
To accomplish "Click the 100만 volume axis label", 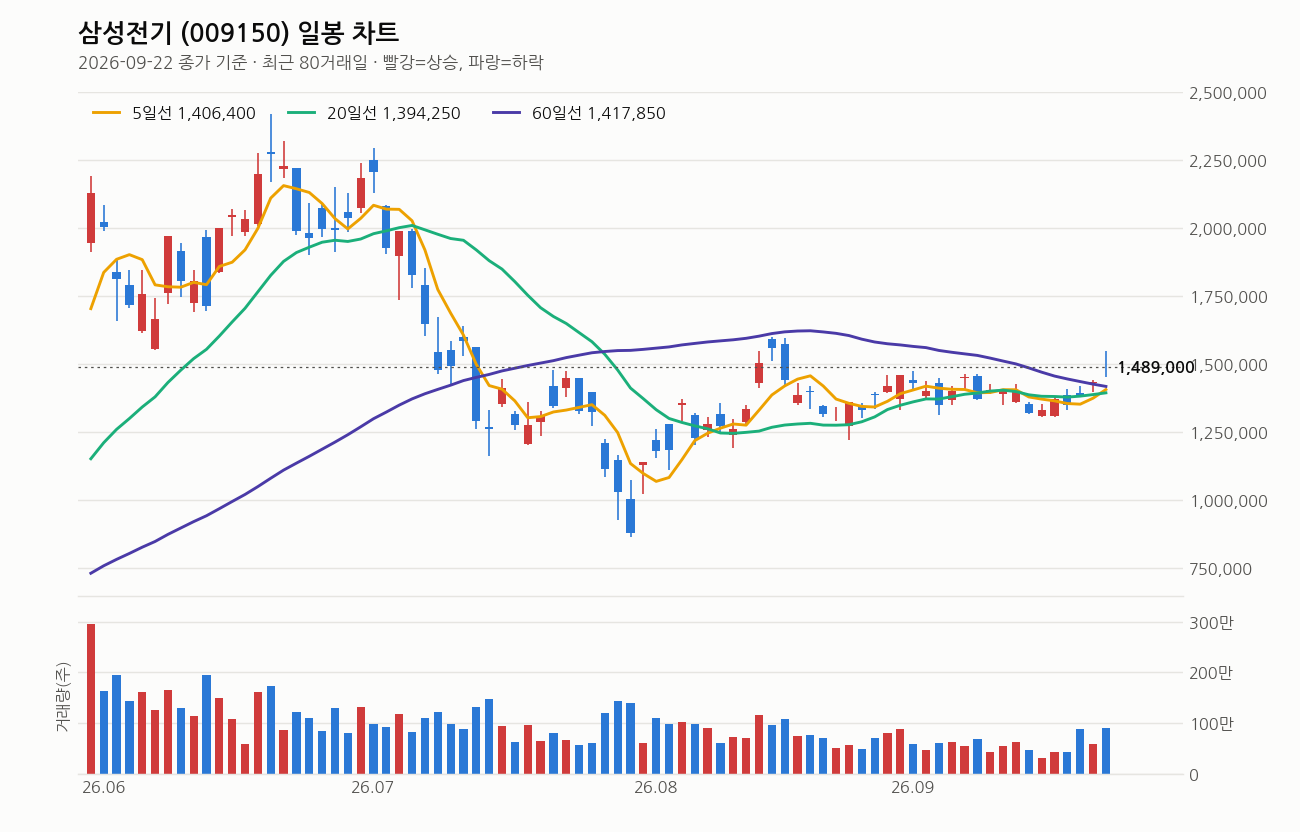I will point(1212,723).
